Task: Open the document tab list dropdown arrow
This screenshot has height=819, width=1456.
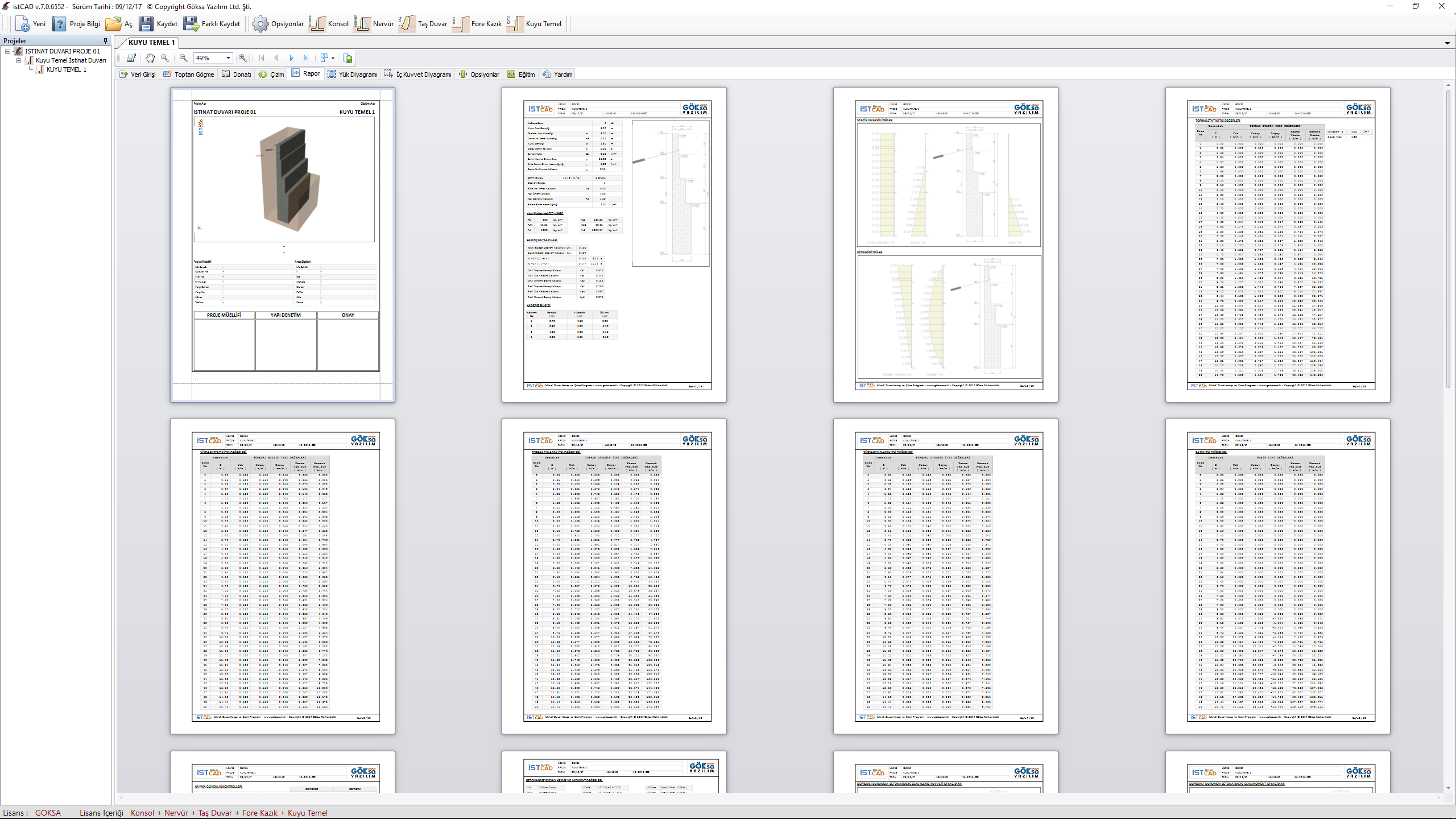Action: coord(1447,43)
